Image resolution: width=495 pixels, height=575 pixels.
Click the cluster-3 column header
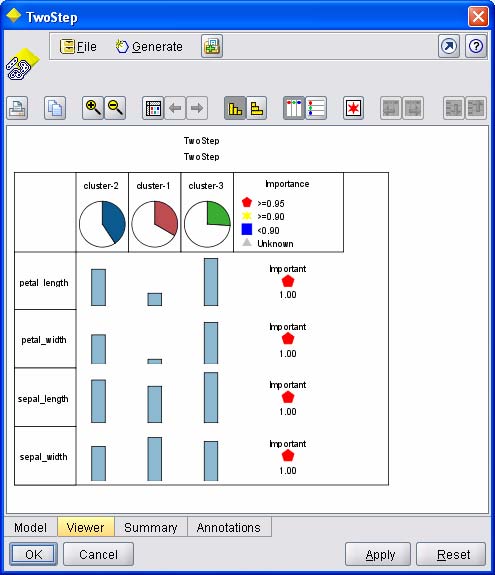tap(206, 186)
